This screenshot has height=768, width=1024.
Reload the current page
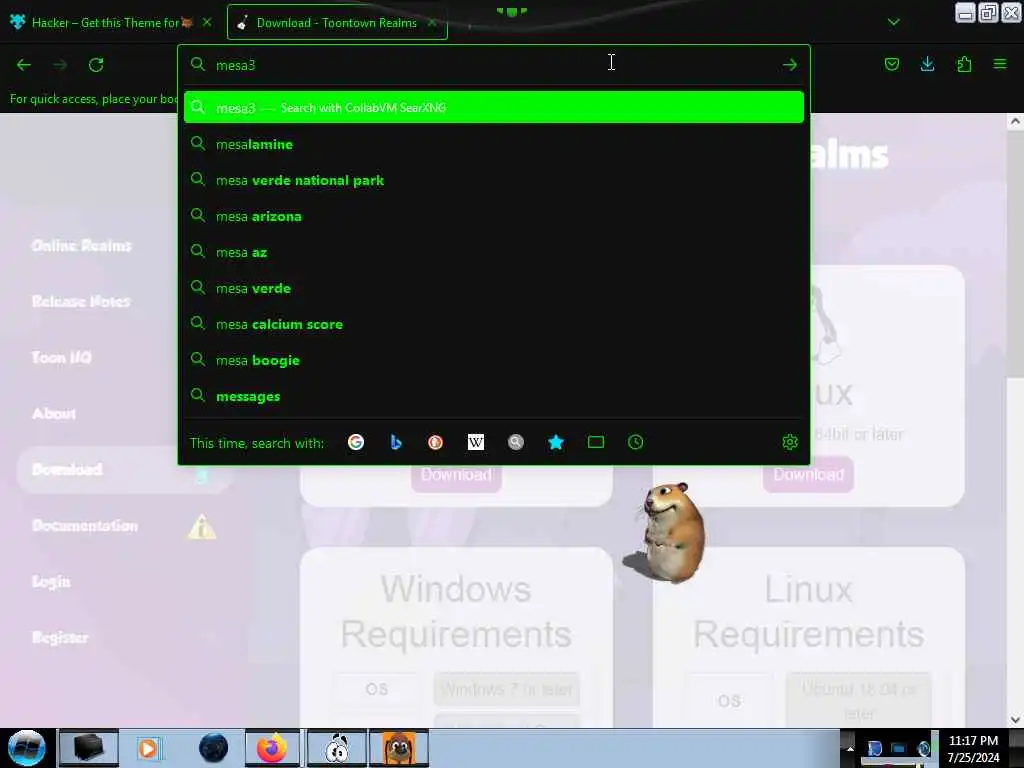point(96,65)
